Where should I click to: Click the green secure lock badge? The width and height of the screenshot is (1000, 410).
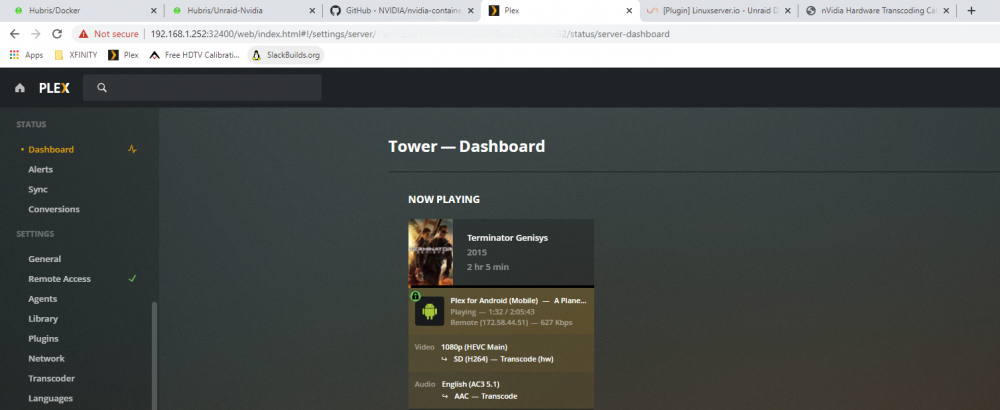[415, 296]
